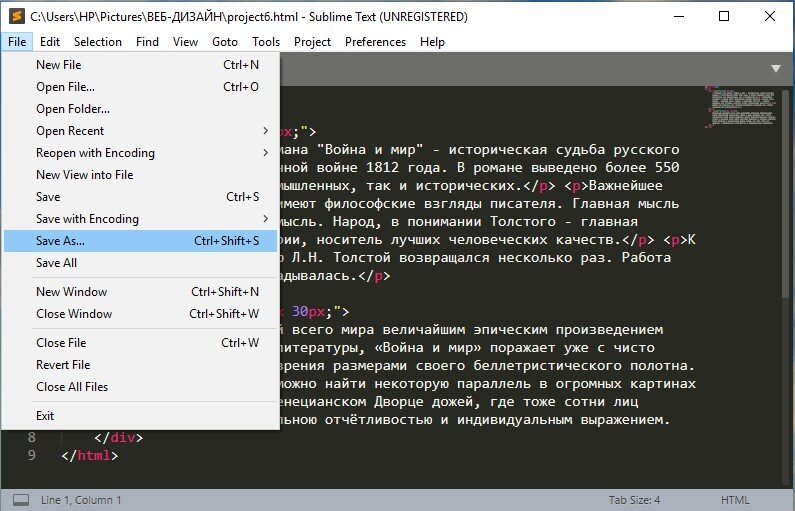Screen dimensions: 795x511
Task: Select the Save As... entry
Action: click(140, 241)
